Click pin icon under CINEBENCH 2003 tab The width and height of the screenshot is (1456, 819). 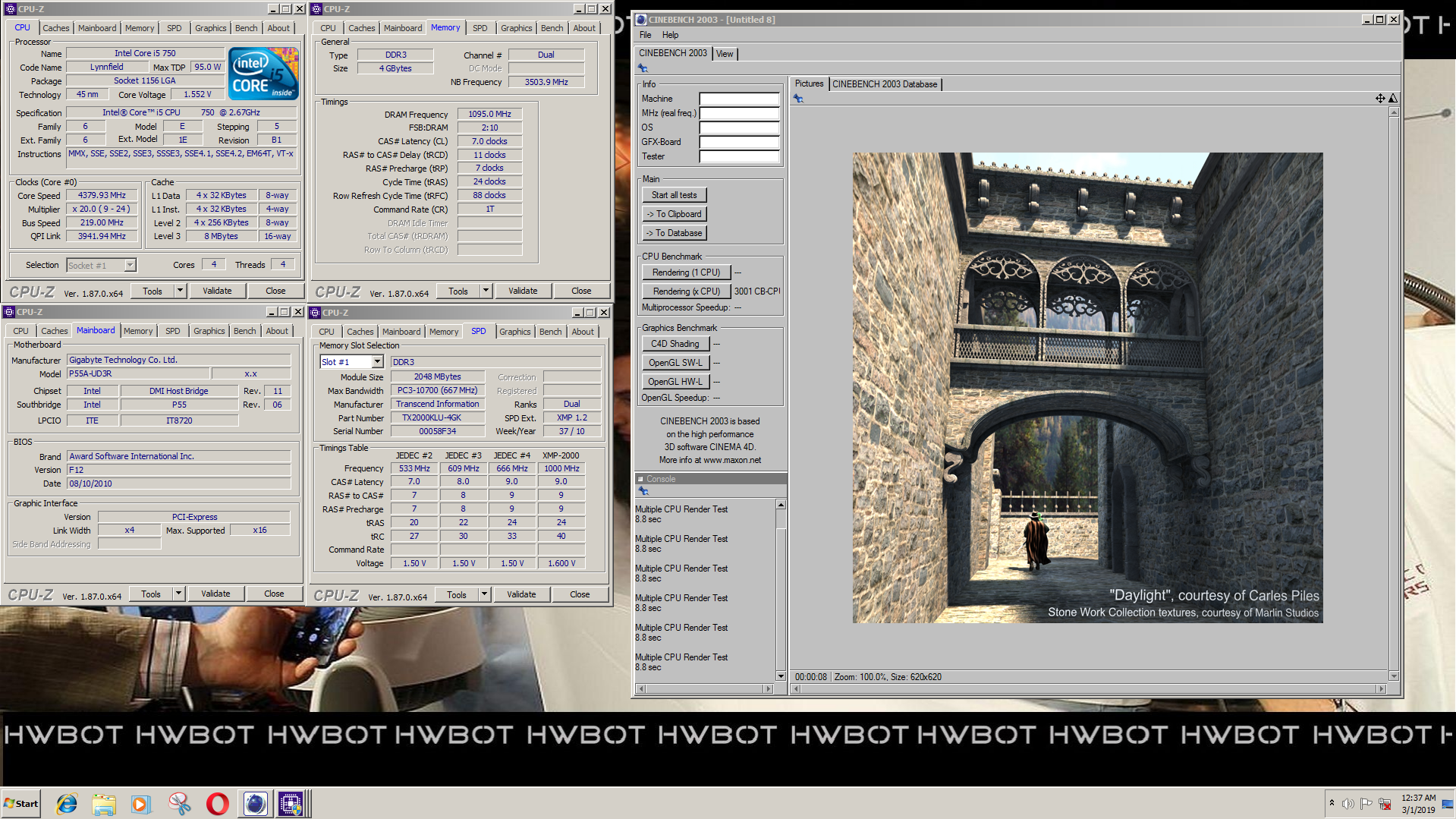pos(643,68)
